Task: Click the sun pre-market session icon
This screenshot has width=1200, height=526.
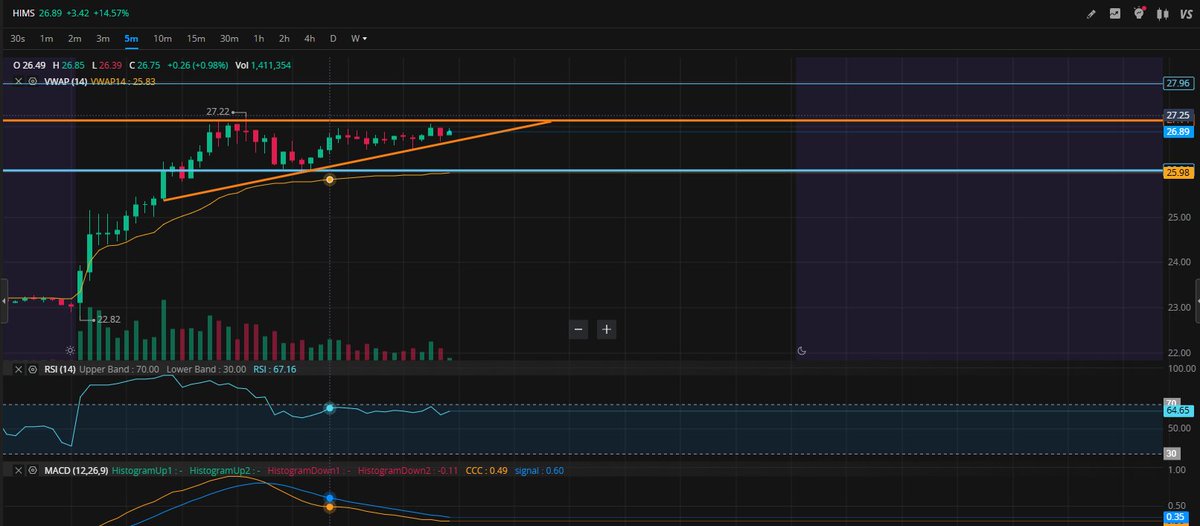Action: pyautogui.click(x=70, y=350)
